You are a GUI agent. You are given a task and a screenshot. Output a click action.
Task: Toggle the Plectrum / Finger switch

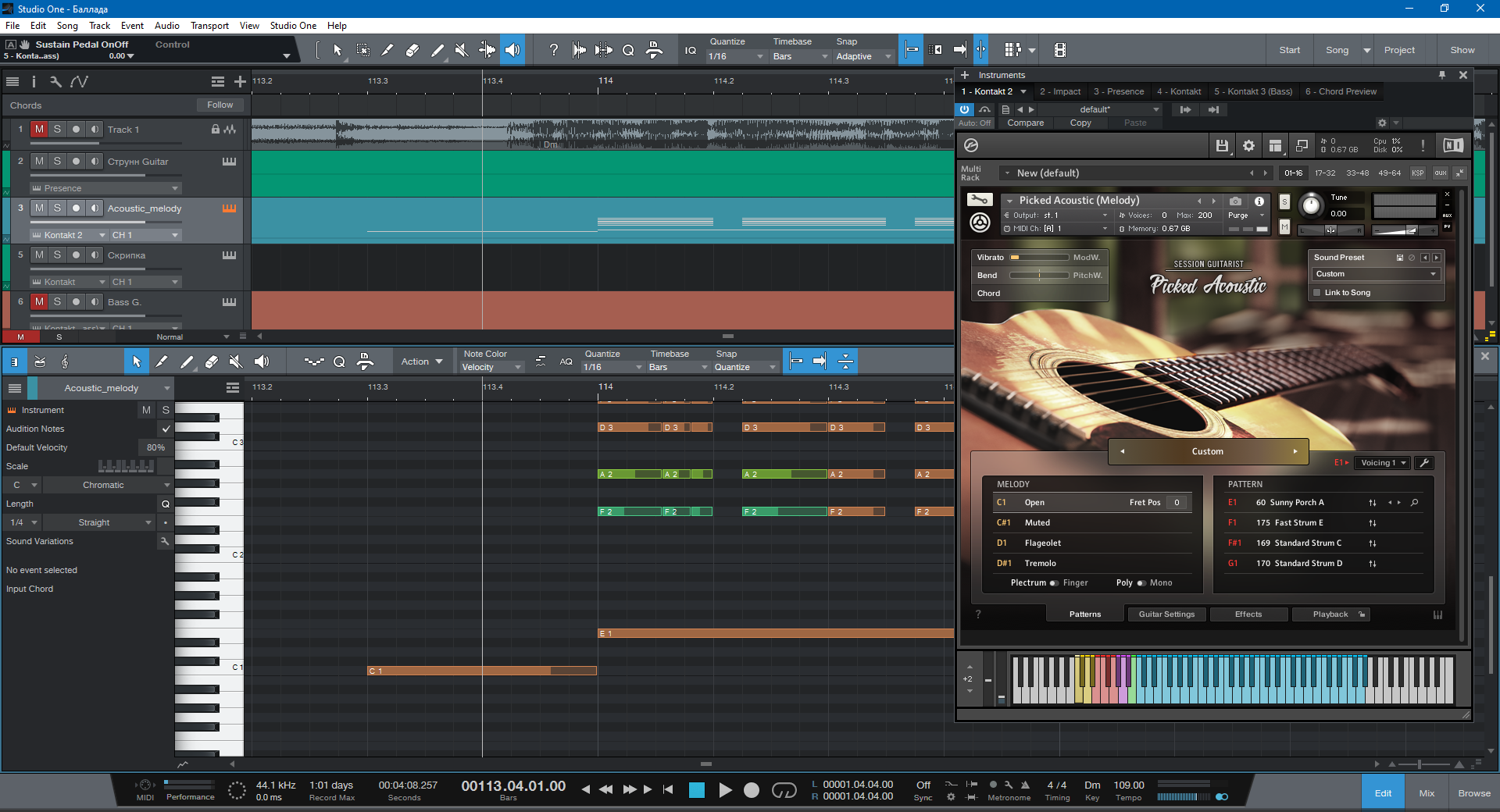tap(1054, 583)
